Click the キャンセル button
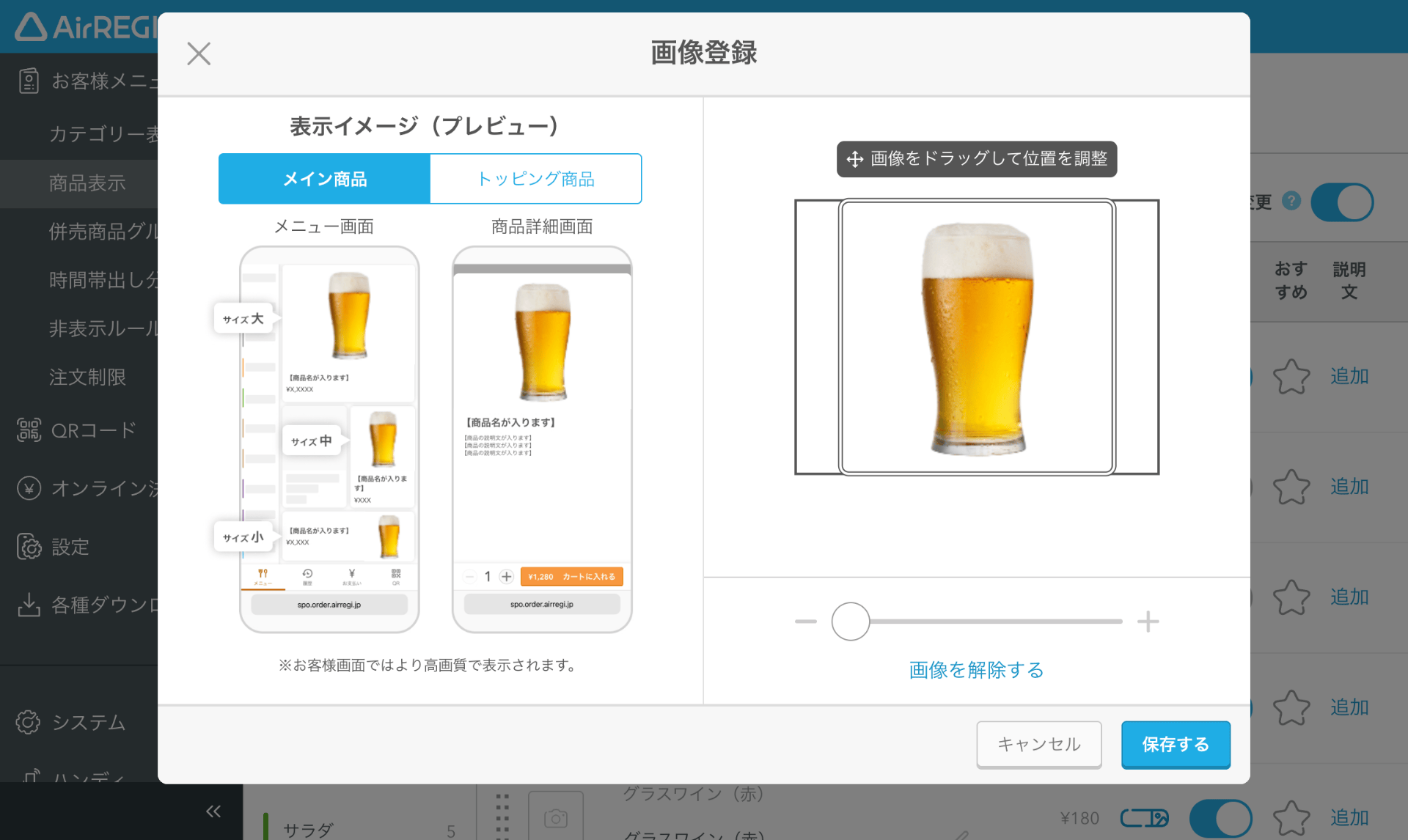The width and height of the screenshot is (1408, 840). coord(1039,744)
